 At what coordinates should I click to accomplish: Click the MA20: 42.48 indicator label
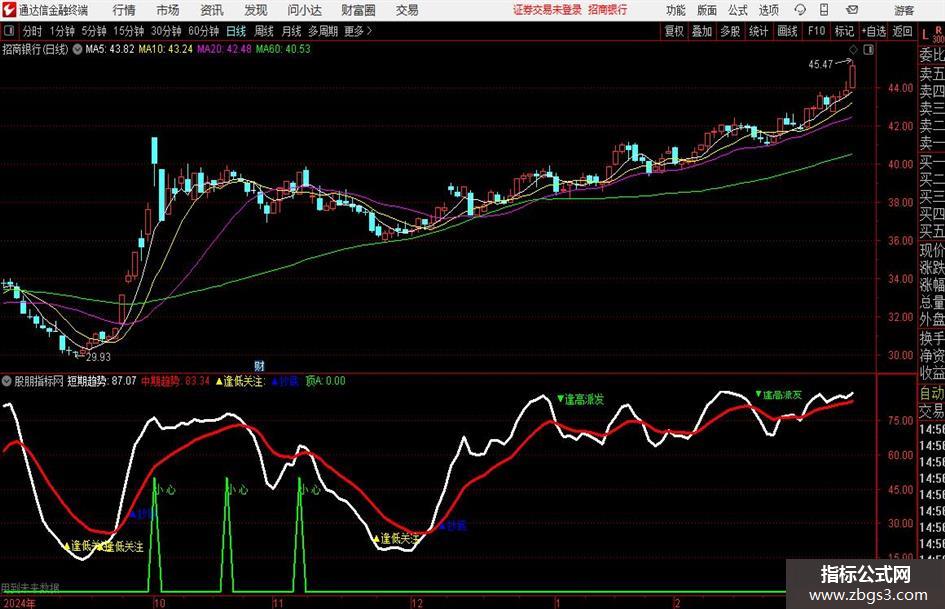224,49
